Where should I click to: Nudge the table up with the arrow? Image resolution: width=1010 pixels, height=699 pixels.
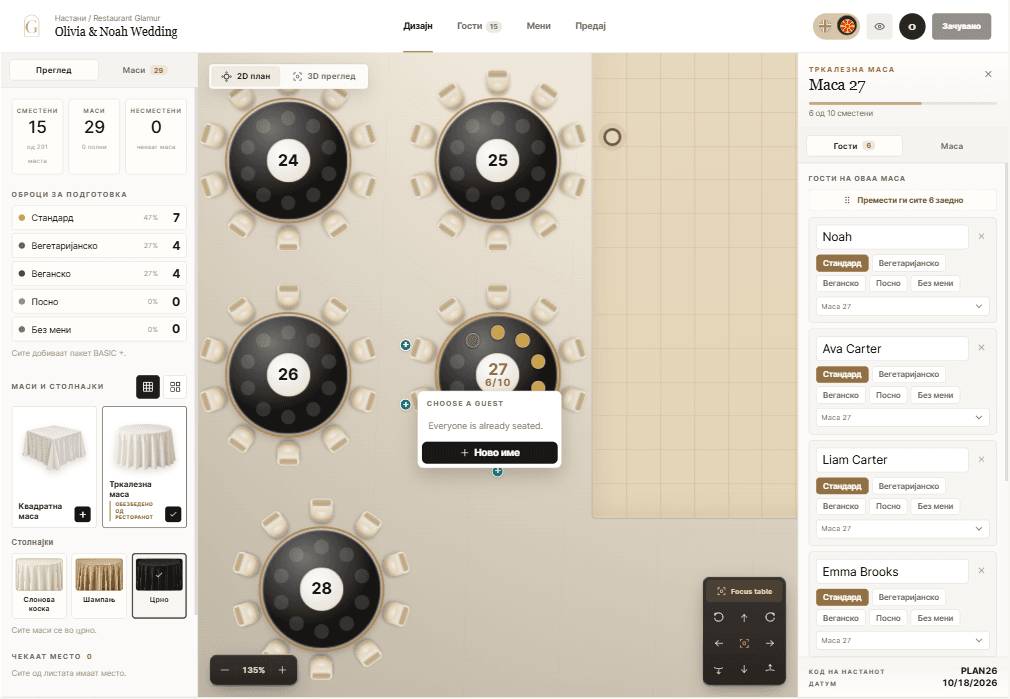(x=744, y=617)
